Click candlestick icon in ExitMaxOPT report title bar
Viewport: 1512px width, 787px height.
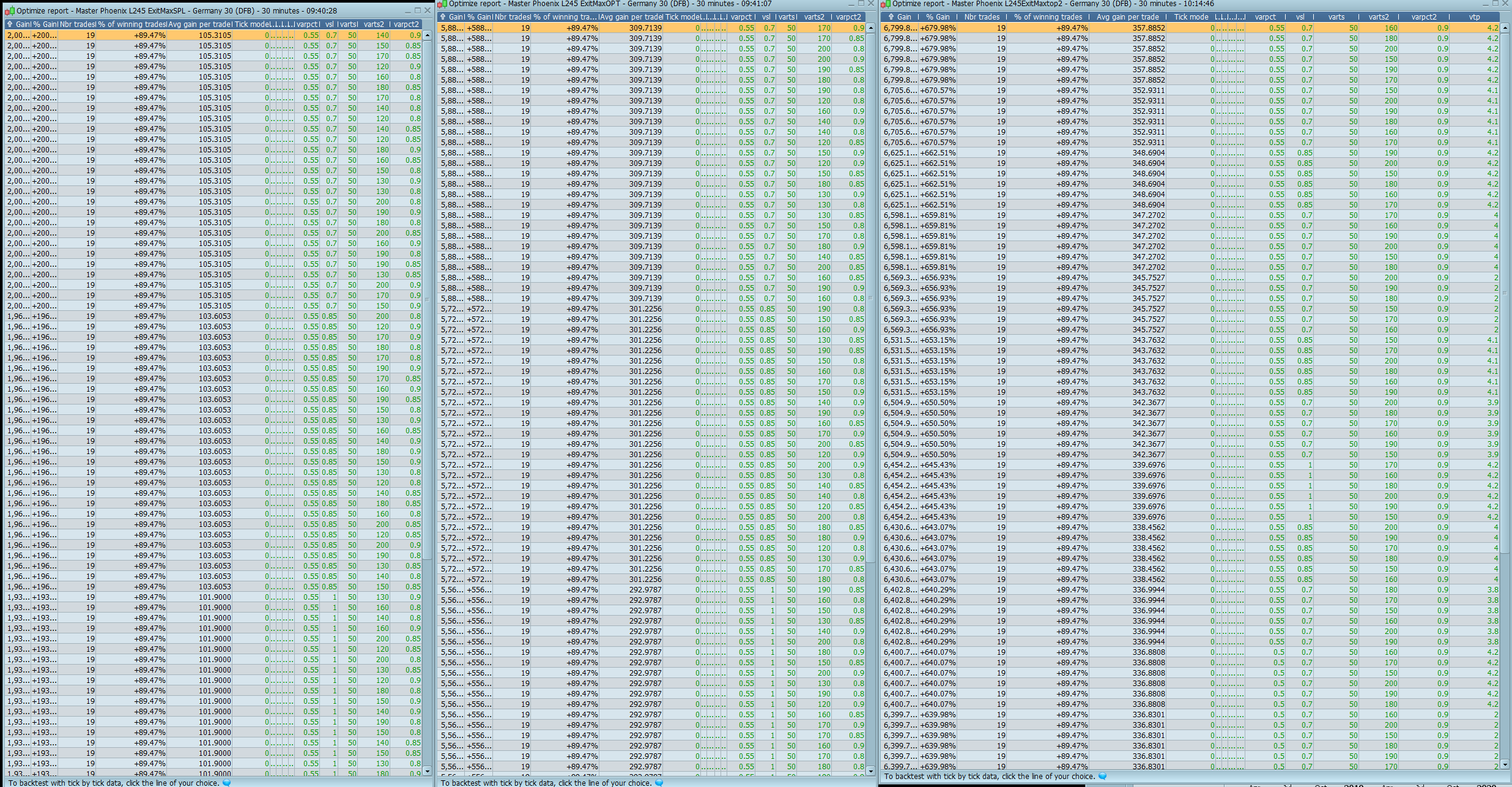click(x=442, y=4)
